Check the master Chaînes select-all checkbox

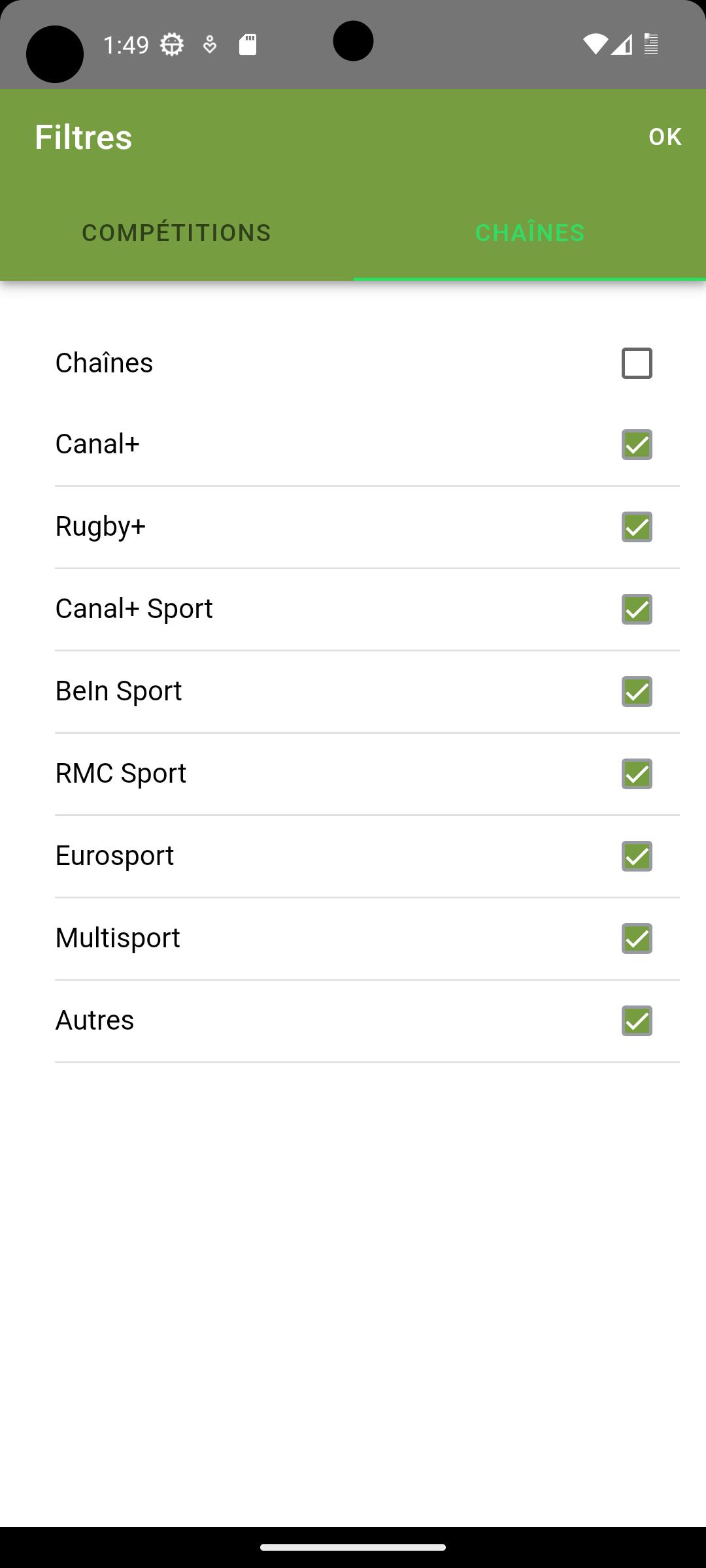tap(637, 363)
